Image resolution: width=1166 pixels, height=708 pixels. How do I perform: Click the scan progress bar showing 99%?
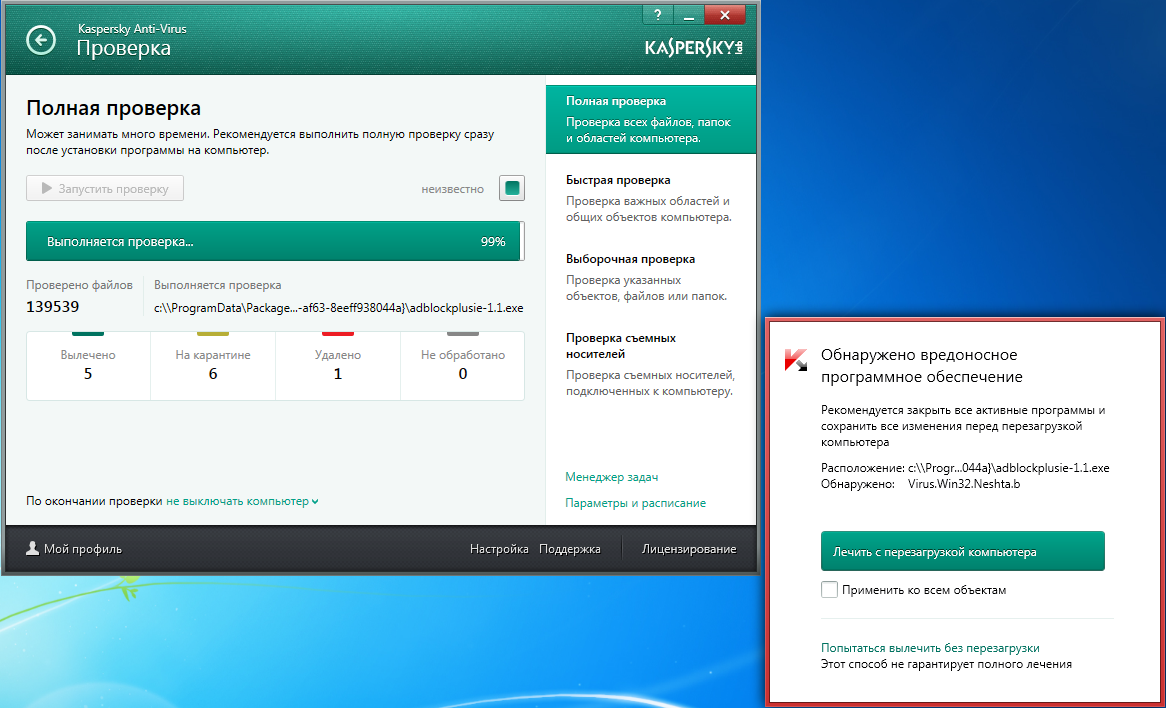(x=275, y=241)
